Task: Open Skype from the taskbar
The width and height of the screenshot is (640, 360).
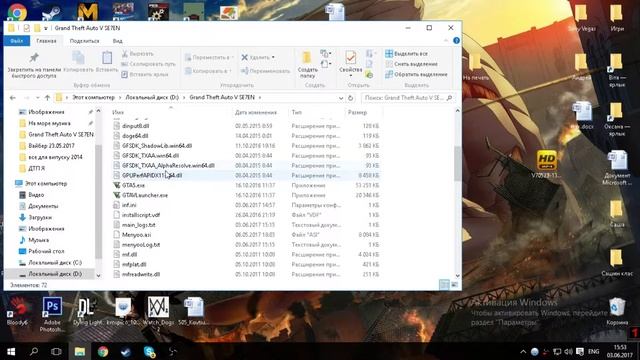Action: (x=149, y=351)
